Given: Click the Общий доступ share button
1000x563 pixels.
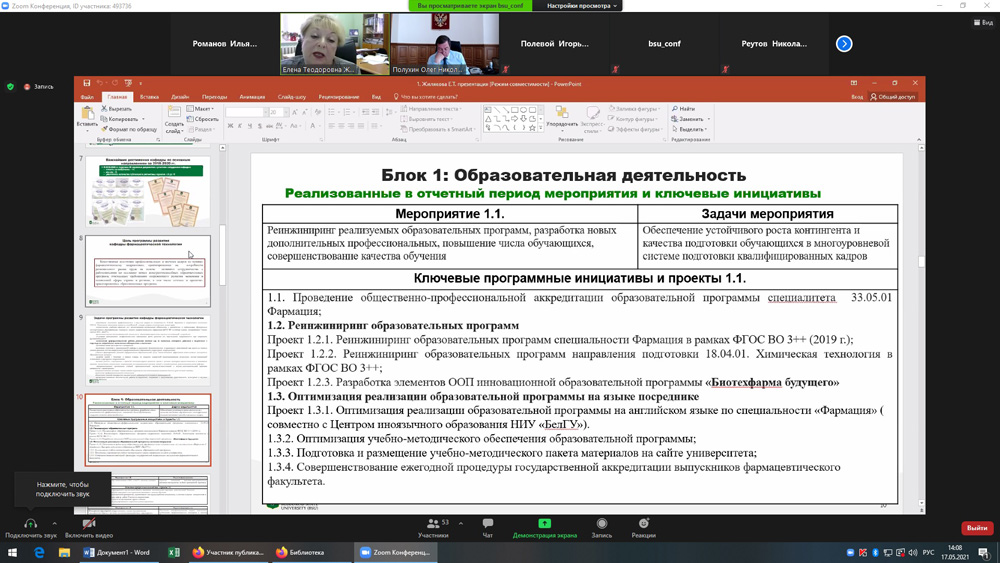Looking at the screenshot, I should 893,97.
